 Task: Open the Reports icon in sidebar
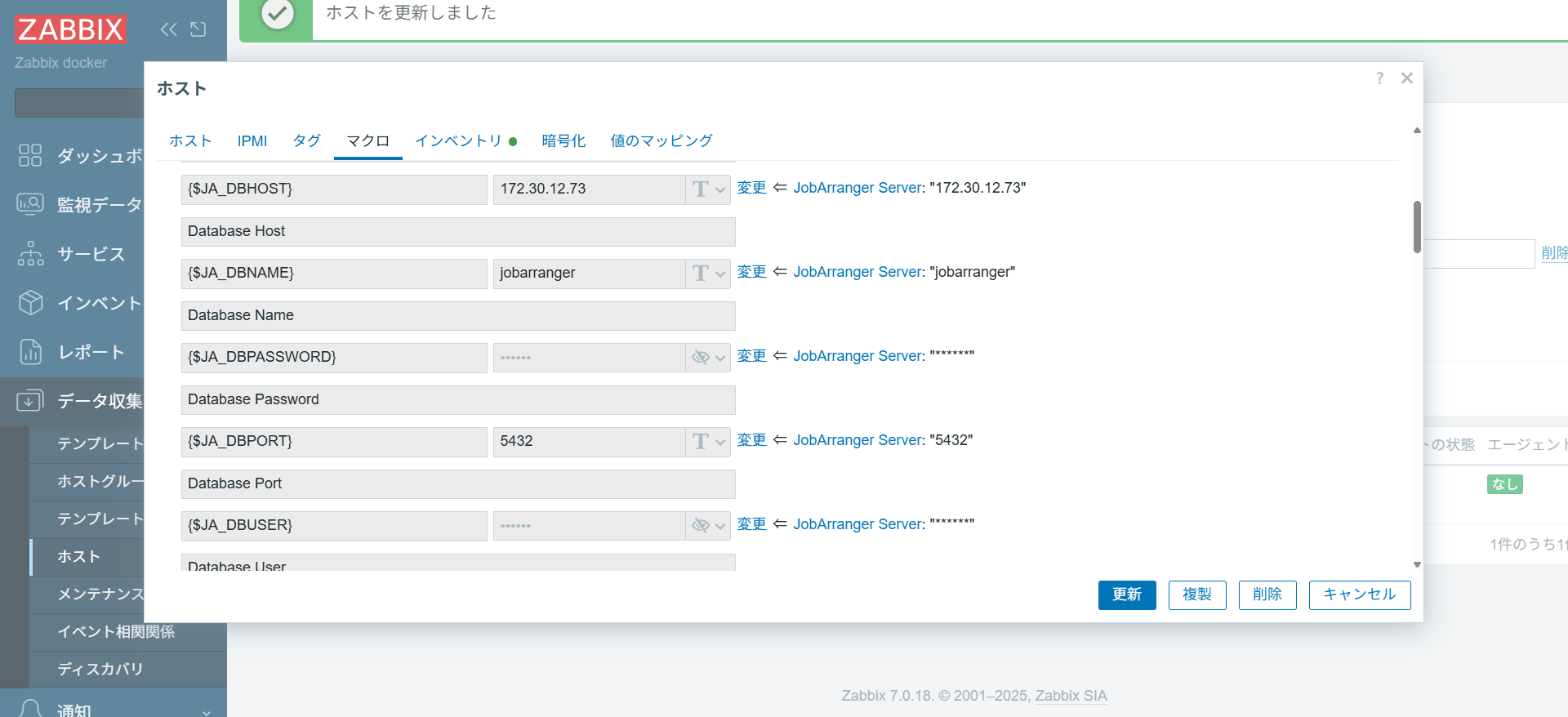30,351
